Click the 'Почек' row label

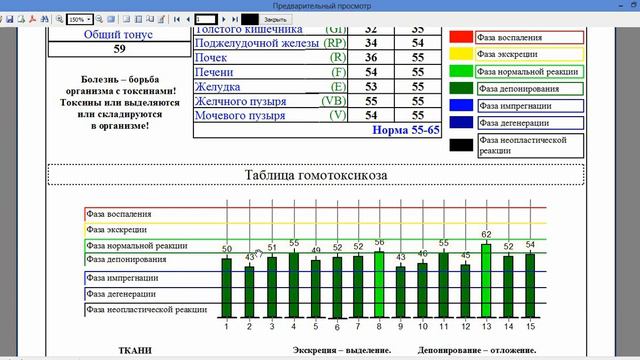tap(211, 58)
